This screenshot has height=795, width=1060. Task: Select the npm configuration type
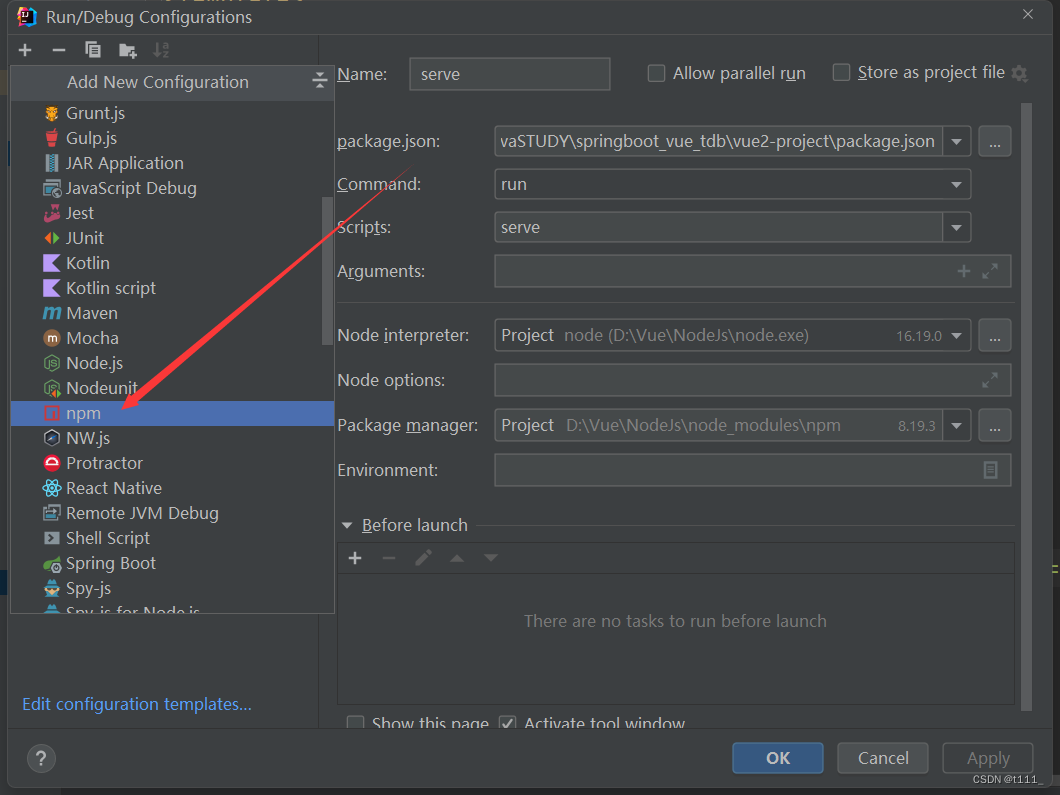tap(172, 413)
